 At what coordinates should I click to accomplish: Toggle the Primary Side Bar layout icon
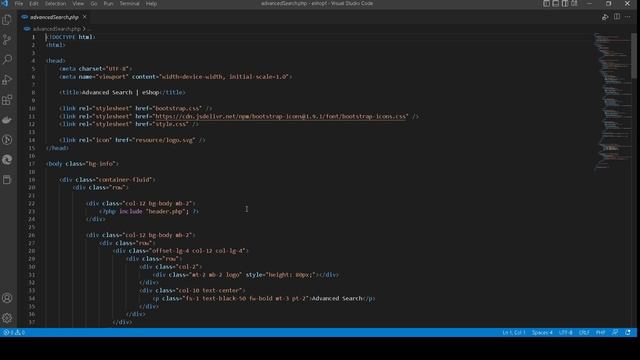point(546,3)
